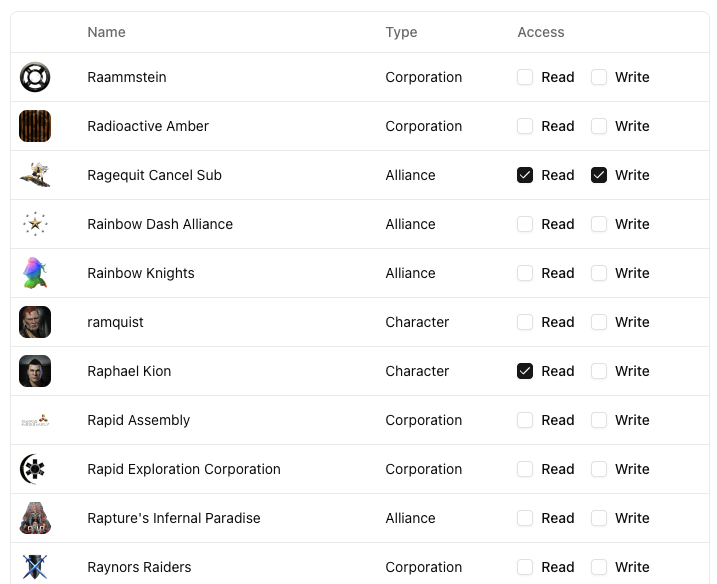Click the ramquist character portrait
Viewport: 717px width, 584px height.
35,322
